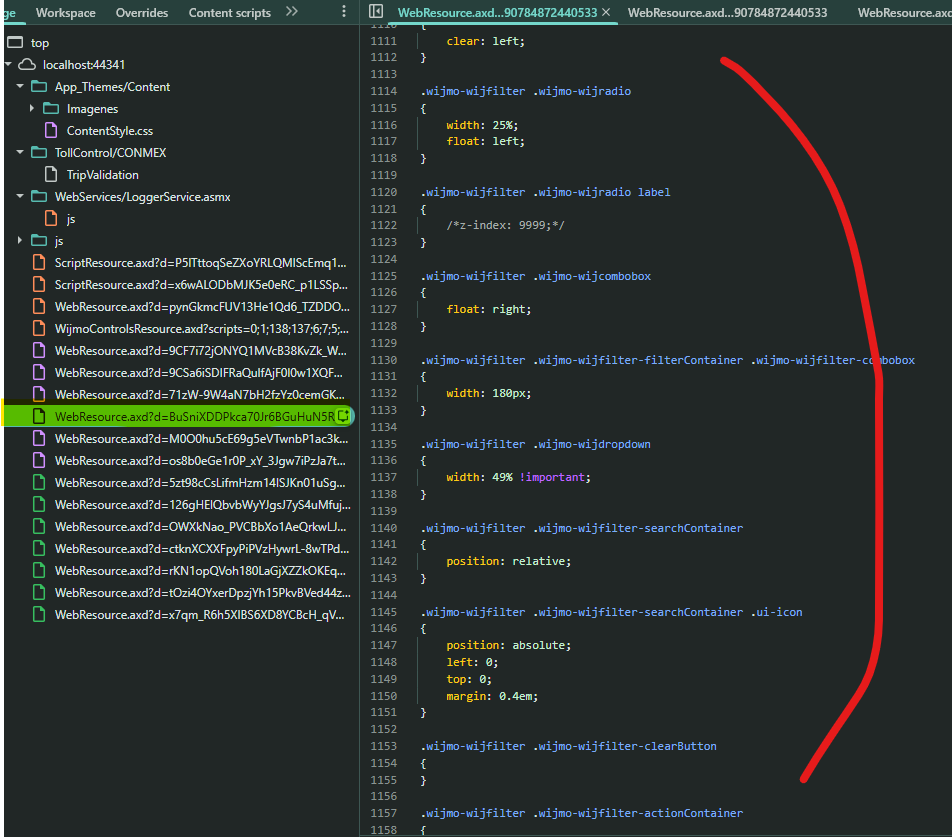
Task: Switch to the Workspace tab
Action: tap(66, 13)
